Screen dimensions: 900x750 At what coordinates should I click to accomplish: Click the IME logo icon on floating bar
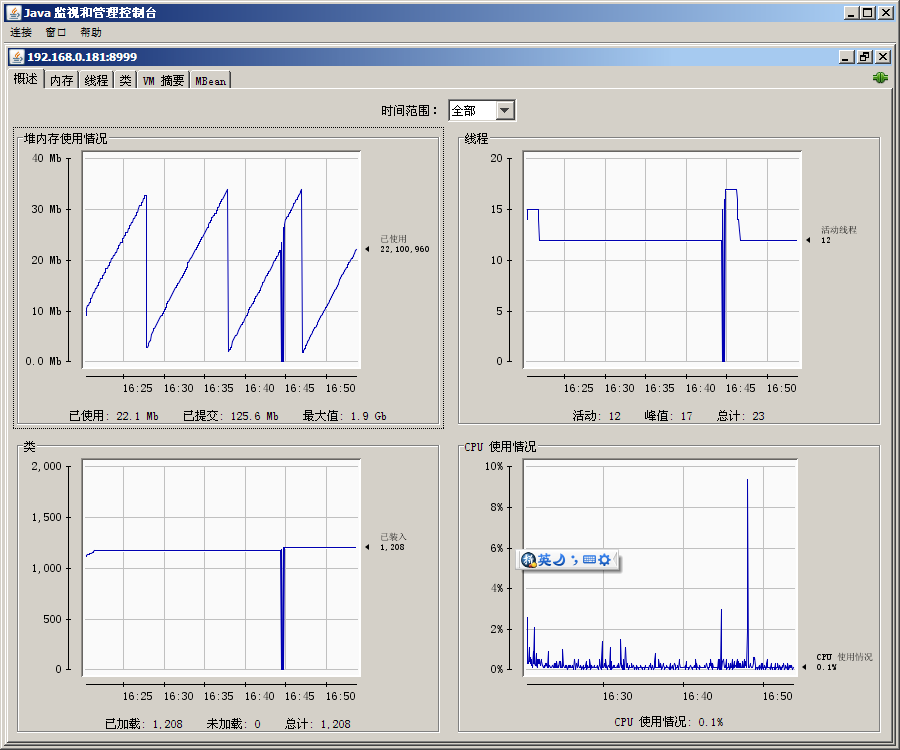[529, 560]
